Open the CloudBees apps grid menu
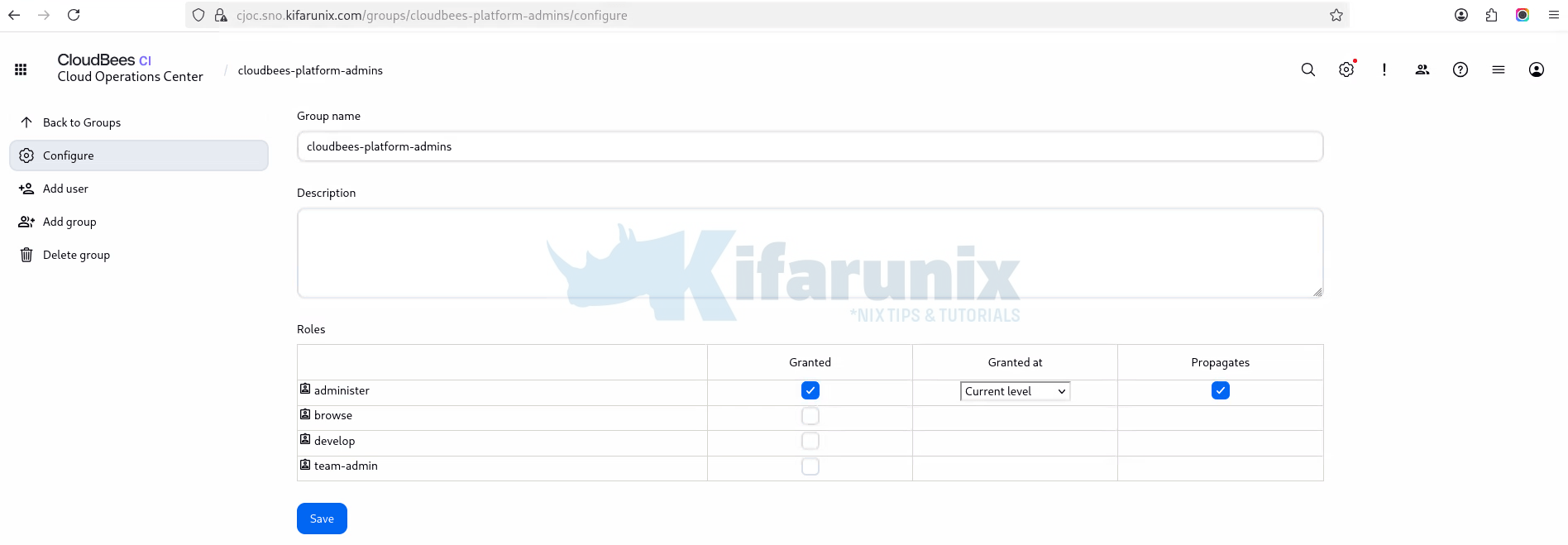The height and width of the screenshot is (545, 1568). coord(21,69)
